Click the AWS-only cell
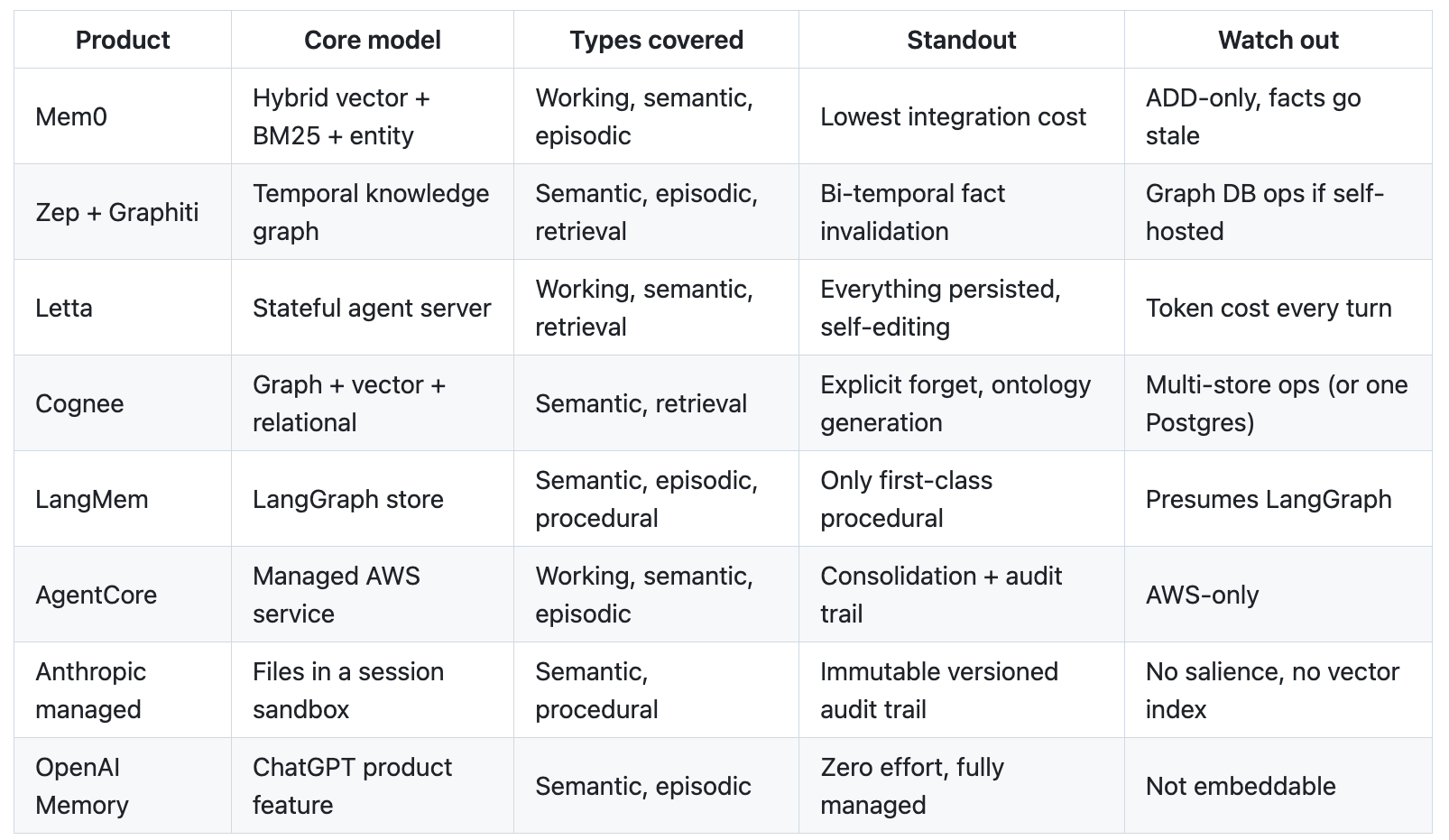The width and height of the screenshot is (1449, 840). [1278, 595]
